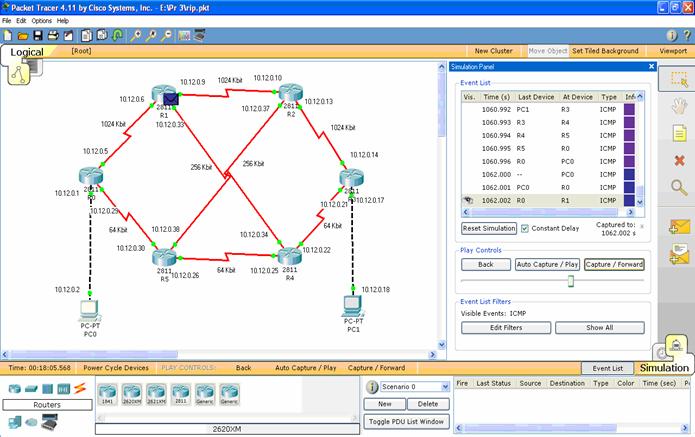Click the play speed slider handle
This screenshot has height=437, width=695.
[571, 281]
